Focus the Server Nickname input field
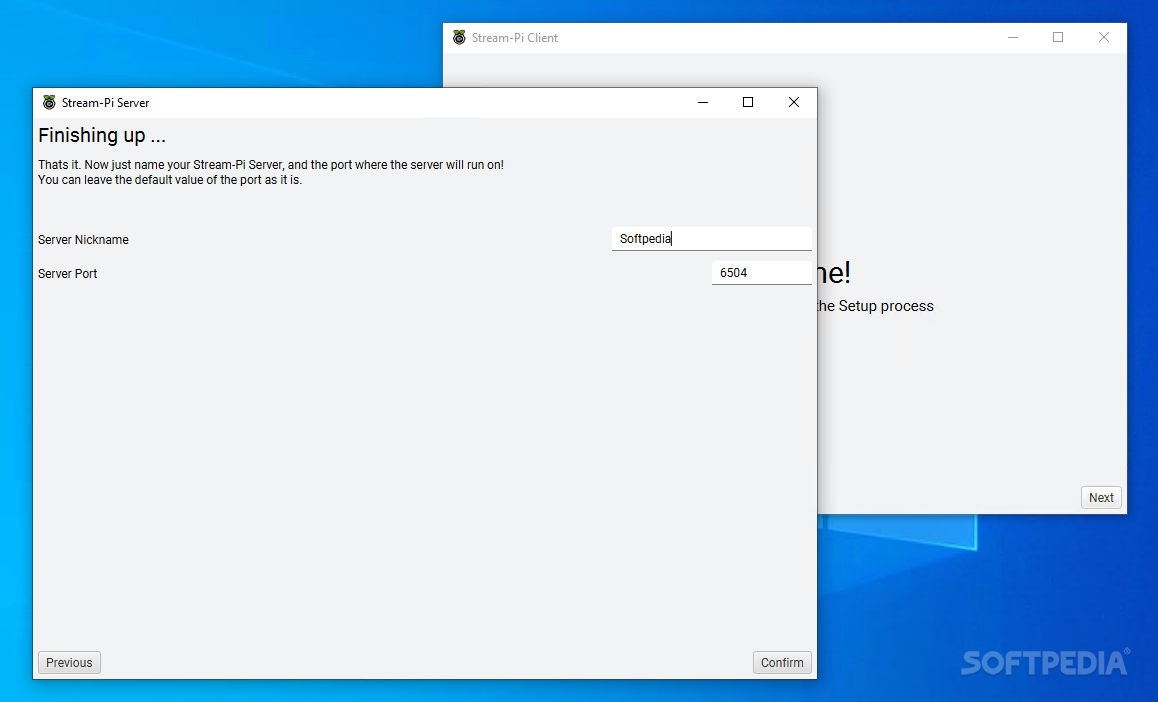Viewport: 1158px width, 702px height. pos(711,238)
